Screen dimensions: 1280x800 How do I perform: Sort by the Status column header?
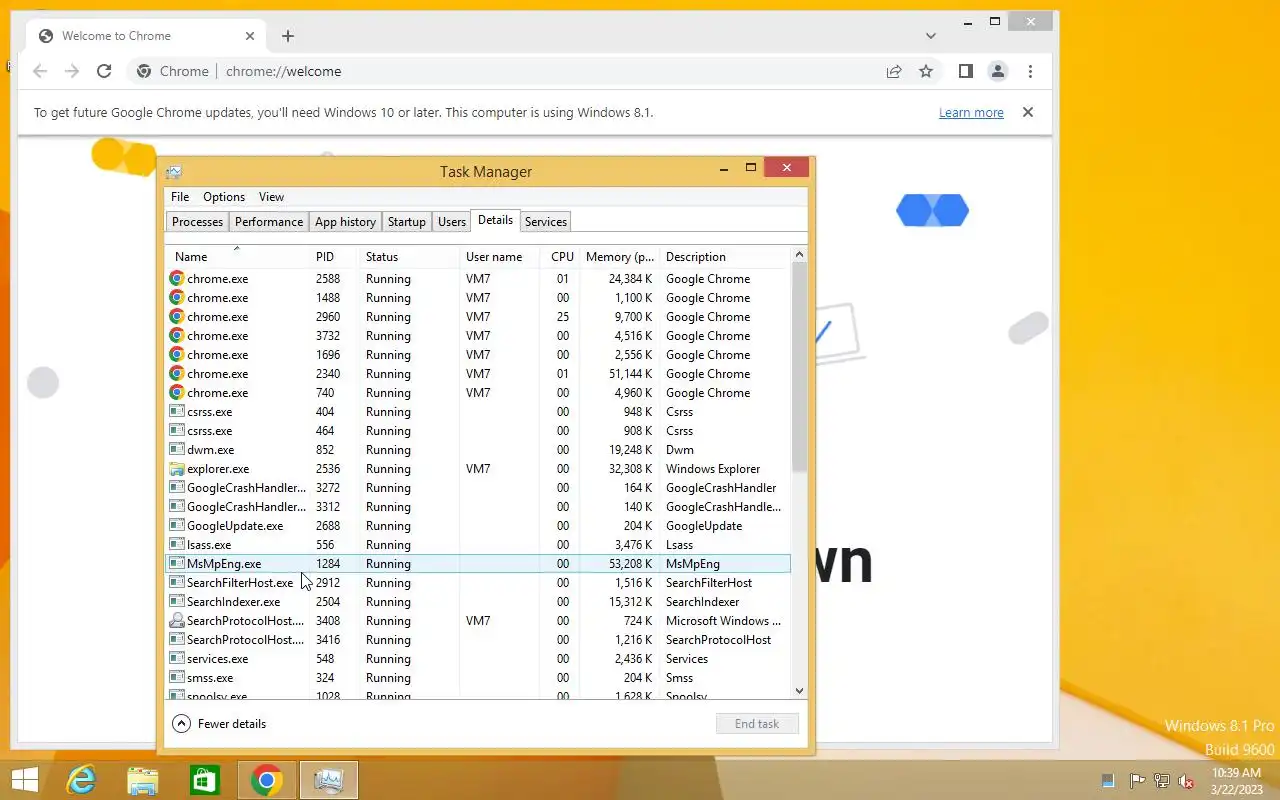point(409,257)
